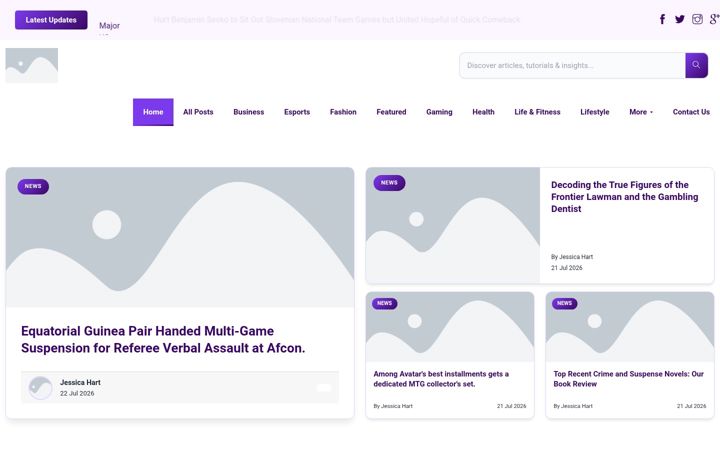Screen dimensions: 720x450
Task: Open the Health category
Action: coord(483,112)
